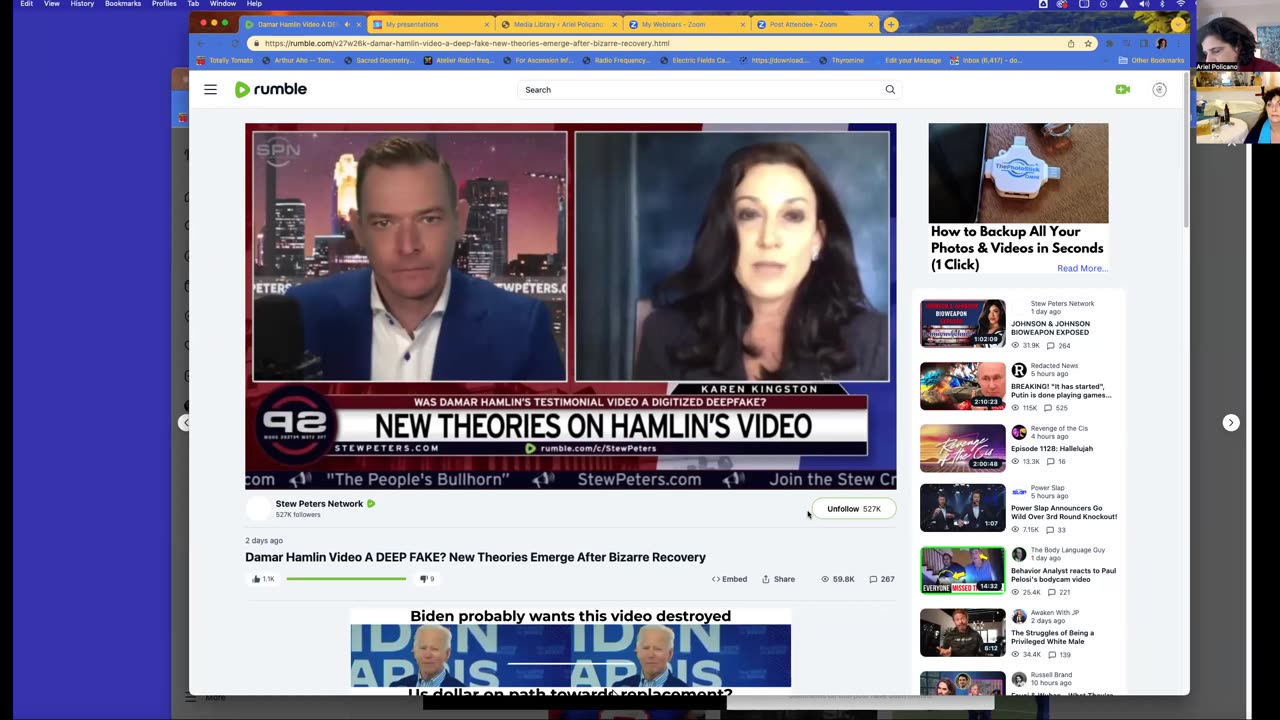Click the Rumble logo
The image size is (1280, 720).
[271, 90]
